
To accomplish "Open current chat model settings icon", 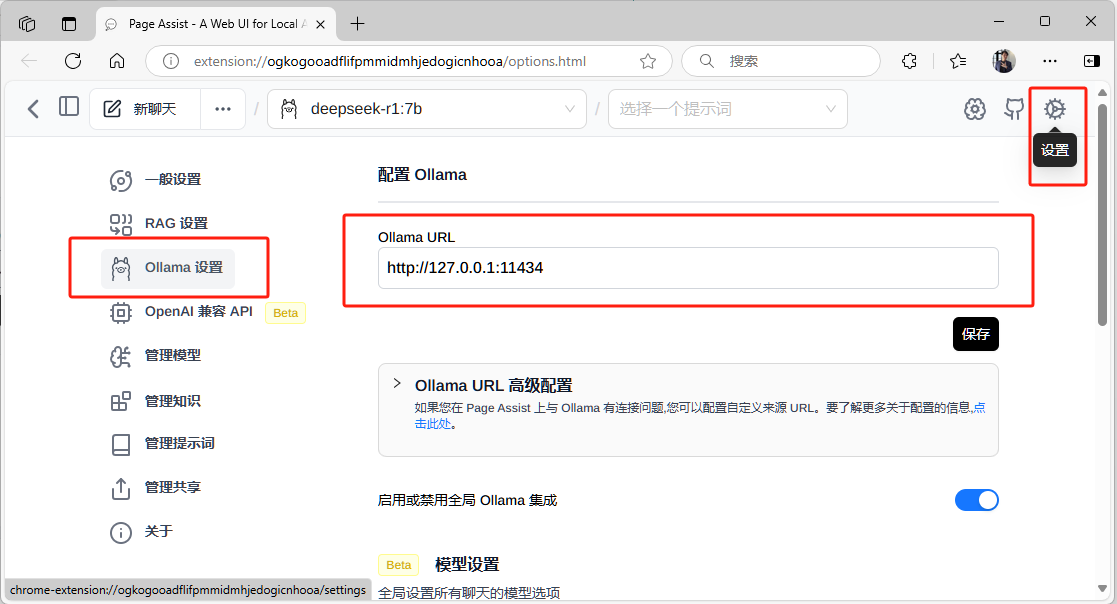I will (x=975, y=109).
